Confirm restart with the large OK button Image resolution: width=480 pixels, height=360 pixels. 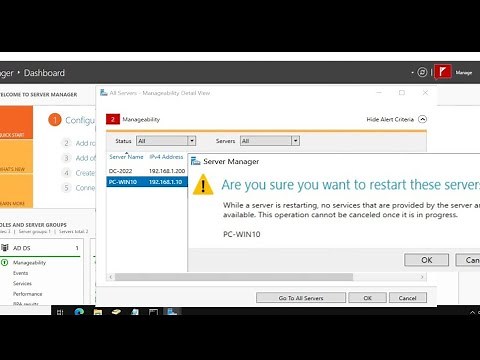426,260
